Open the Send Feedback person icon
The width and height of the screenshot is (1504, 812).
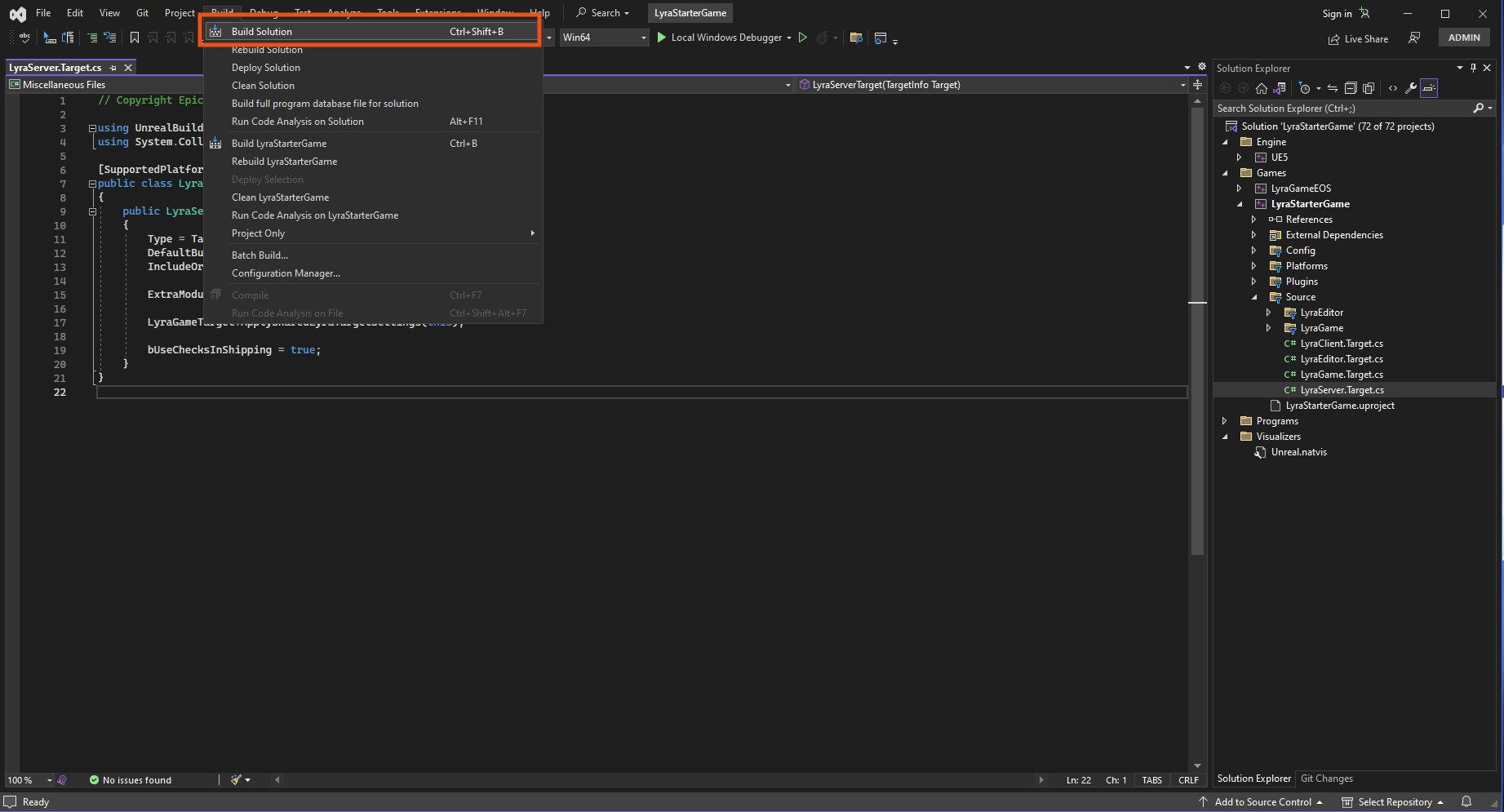(x=1415, y=38)
